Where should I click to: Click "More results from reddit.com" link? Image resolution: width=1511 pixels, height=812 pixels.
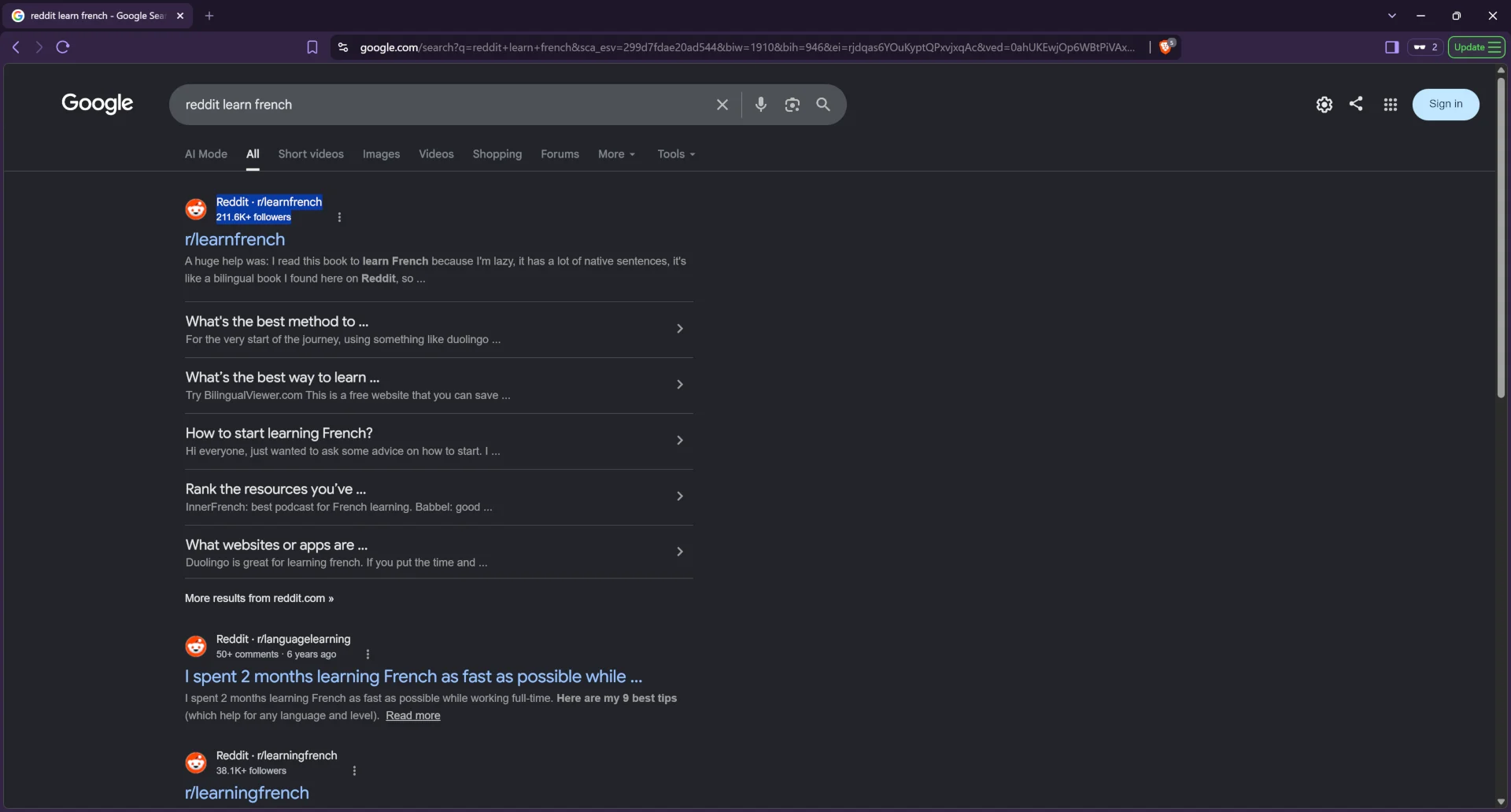tap(260, 598)
